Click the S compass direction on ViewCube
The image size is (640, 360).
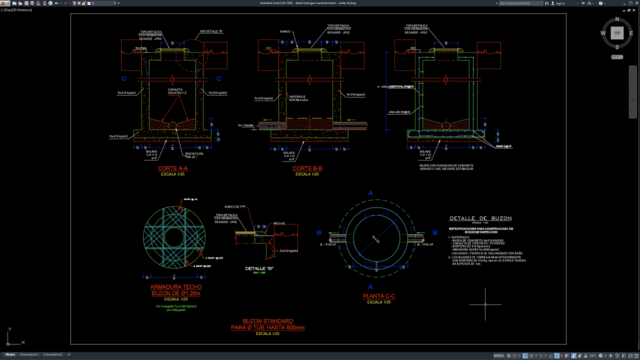[617, 47]
